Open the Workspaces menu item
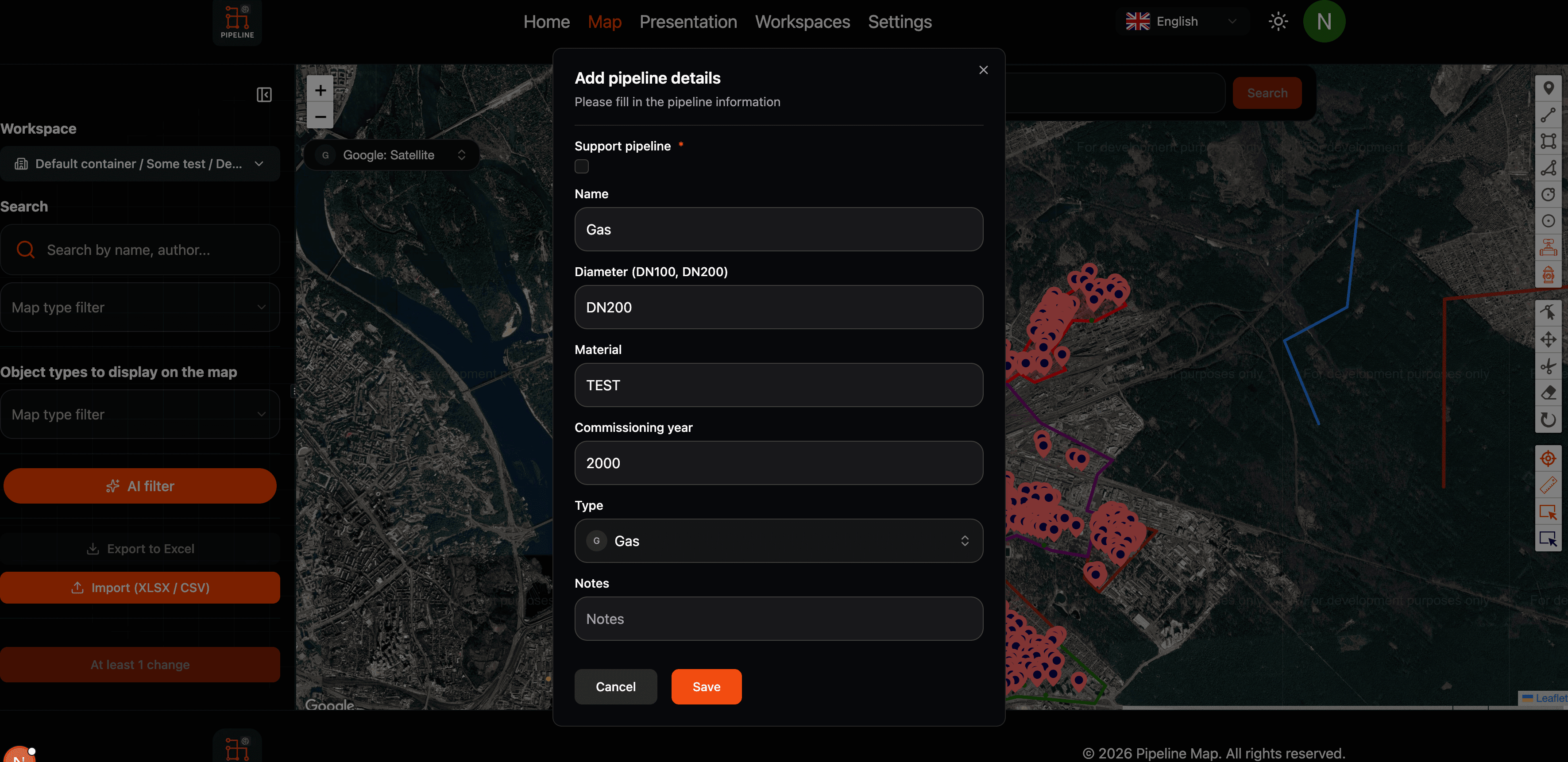1568x762 pixels. [802, 22]
